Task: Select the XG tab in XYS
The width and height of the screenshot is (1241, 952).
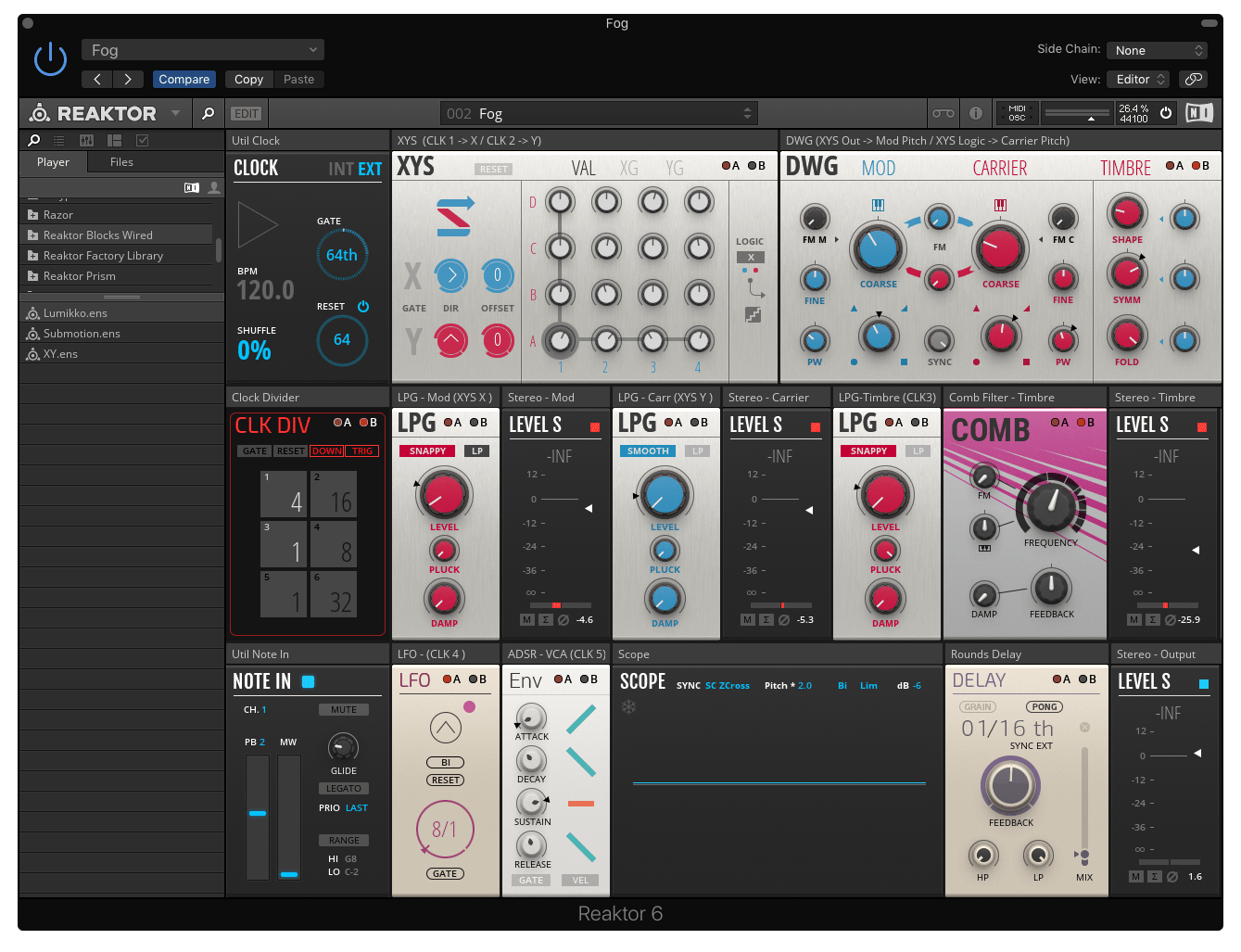Action: click(629, 169)
